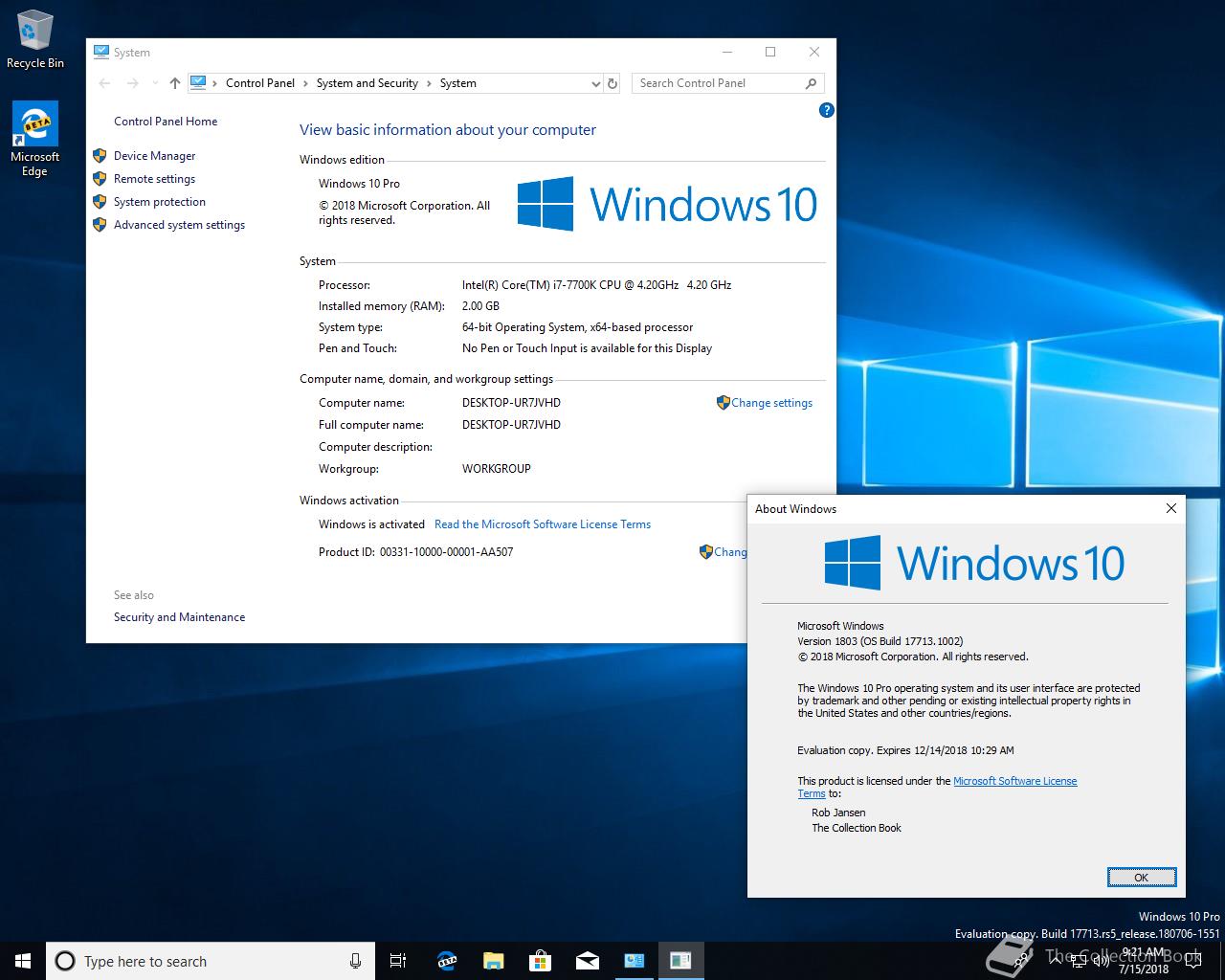Image resolution: width=1225 pixels, height=980 pixels.
Task: Click the taskbar search box
Action: (x=209, y=961)
